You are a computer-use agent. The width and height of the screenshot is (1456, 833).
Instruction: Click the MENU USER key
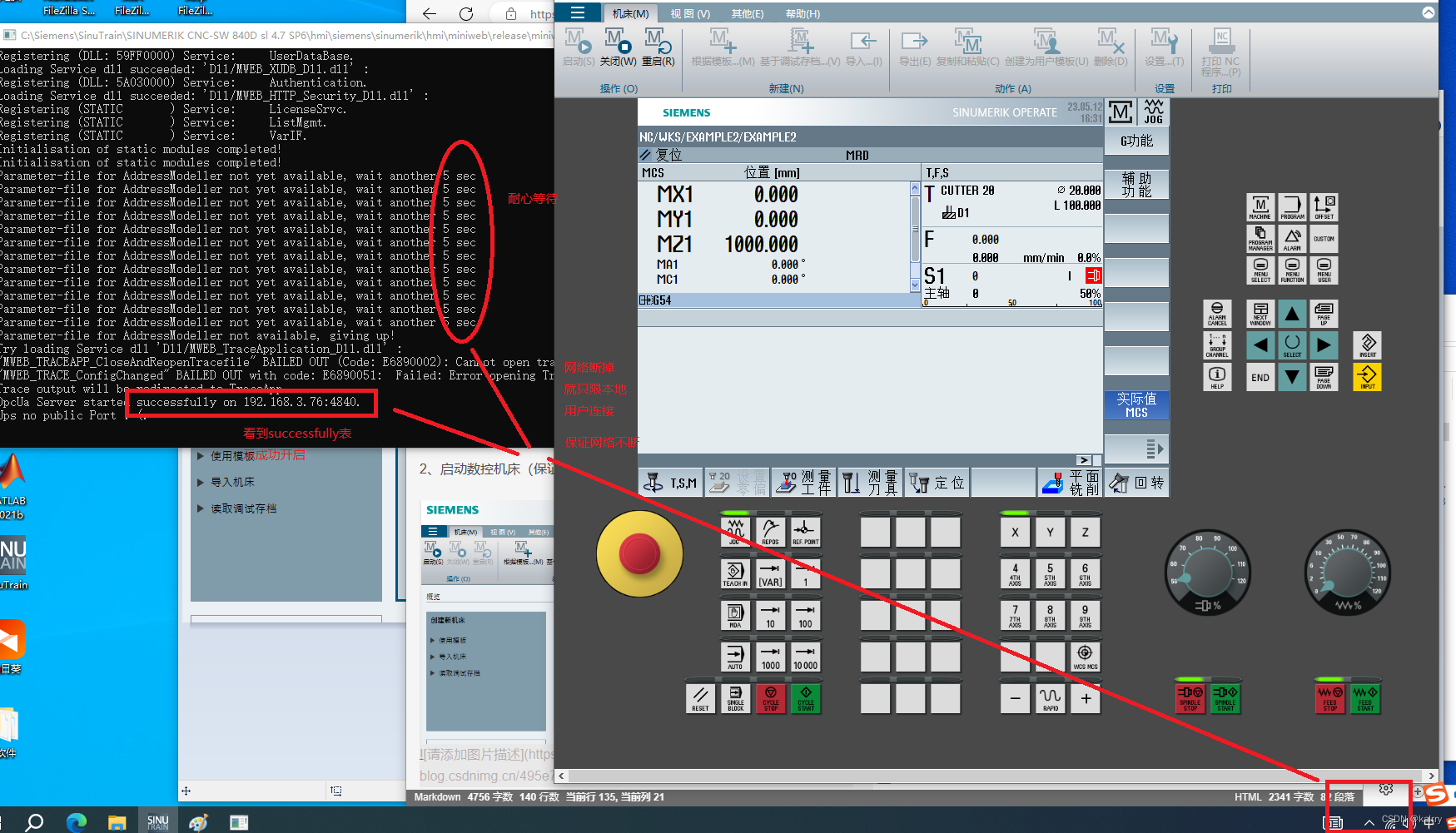point(1324,270)
